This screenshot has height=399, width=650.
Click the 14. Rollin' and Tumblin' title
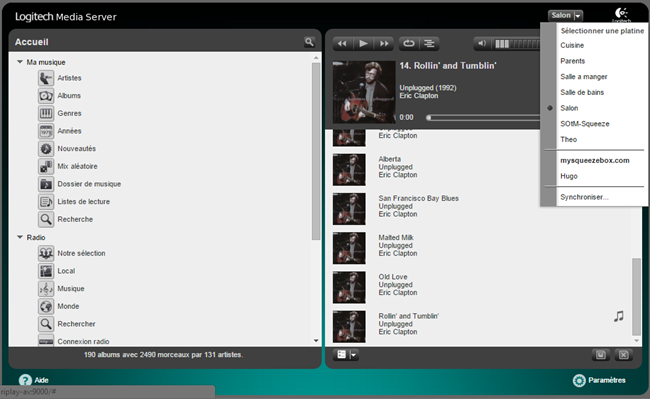pyautogui.click(x=448, y=65)
